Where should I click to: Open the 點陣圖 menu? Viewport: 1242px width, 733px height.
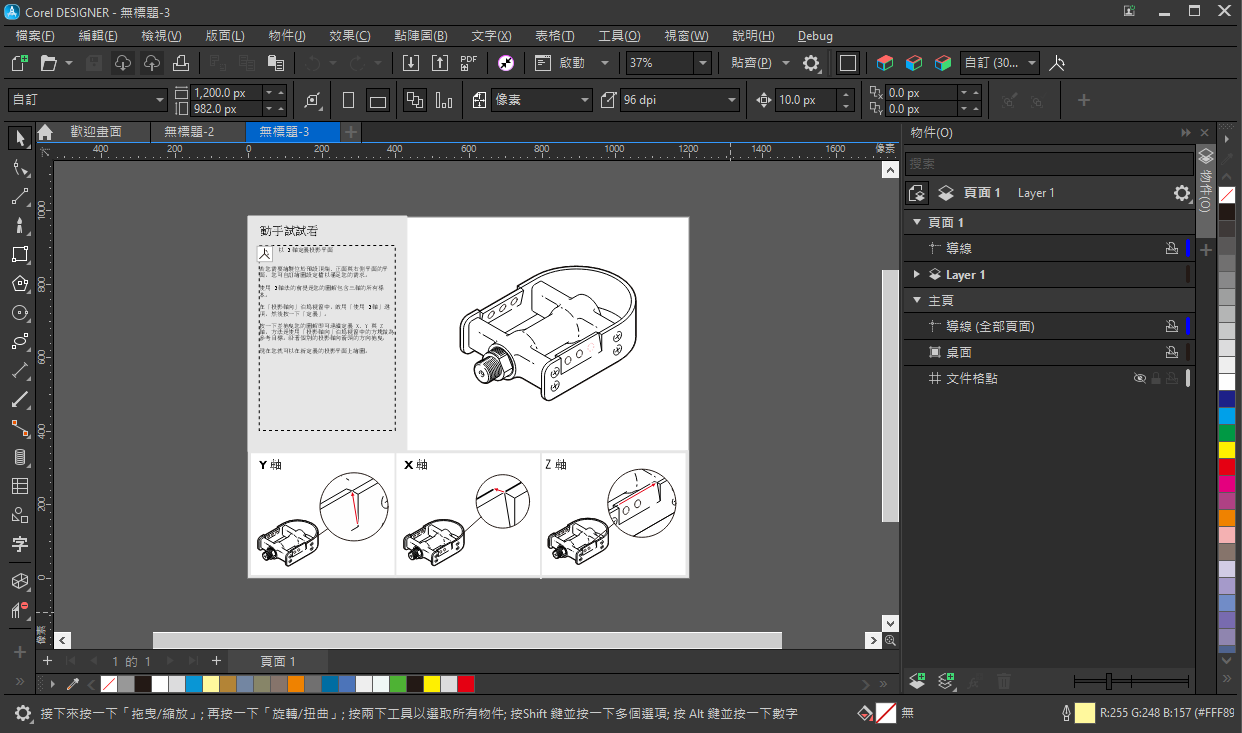[x=421, y=35]
